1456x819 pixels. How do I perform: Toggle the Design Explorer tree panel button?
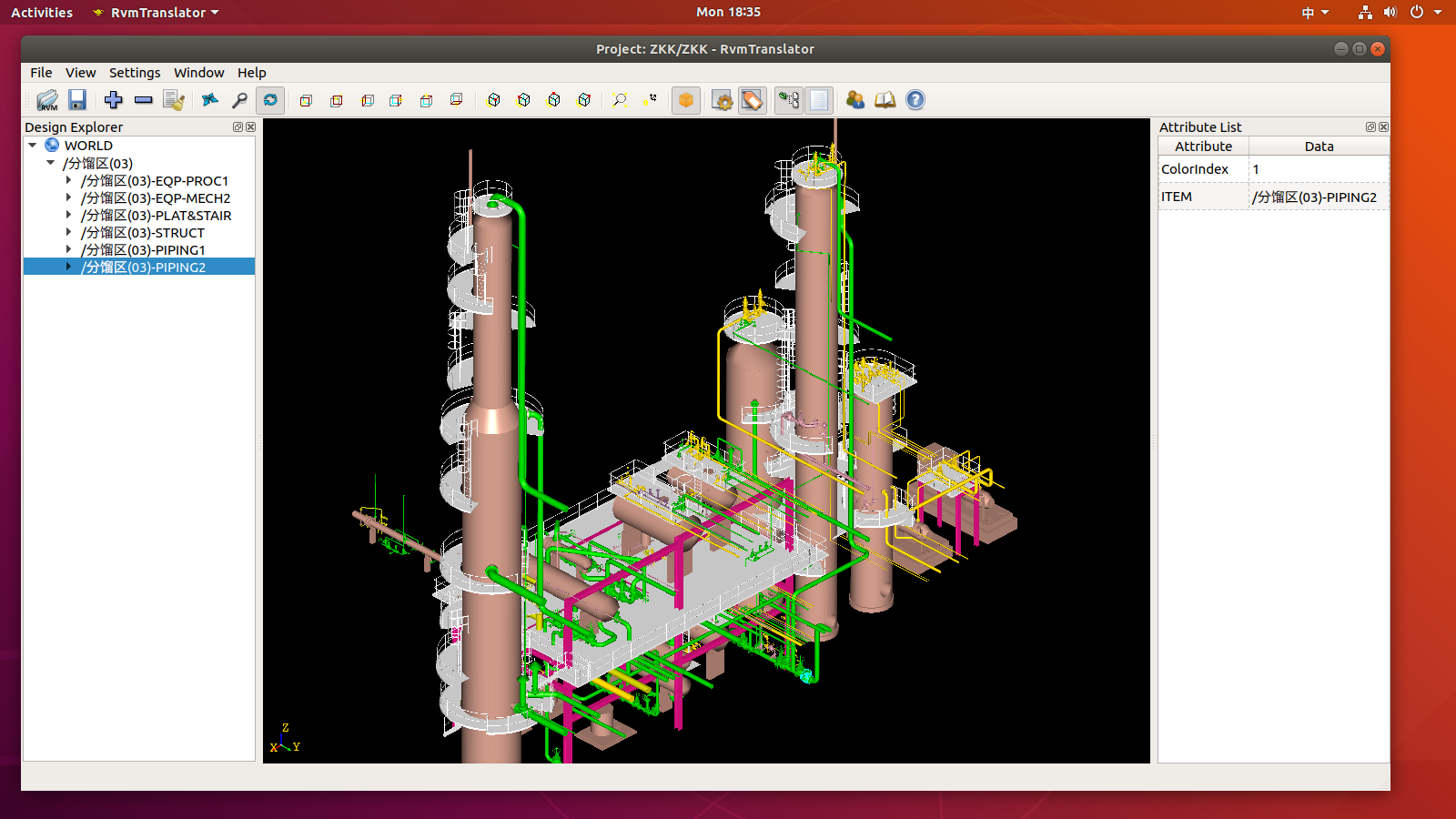789,100
